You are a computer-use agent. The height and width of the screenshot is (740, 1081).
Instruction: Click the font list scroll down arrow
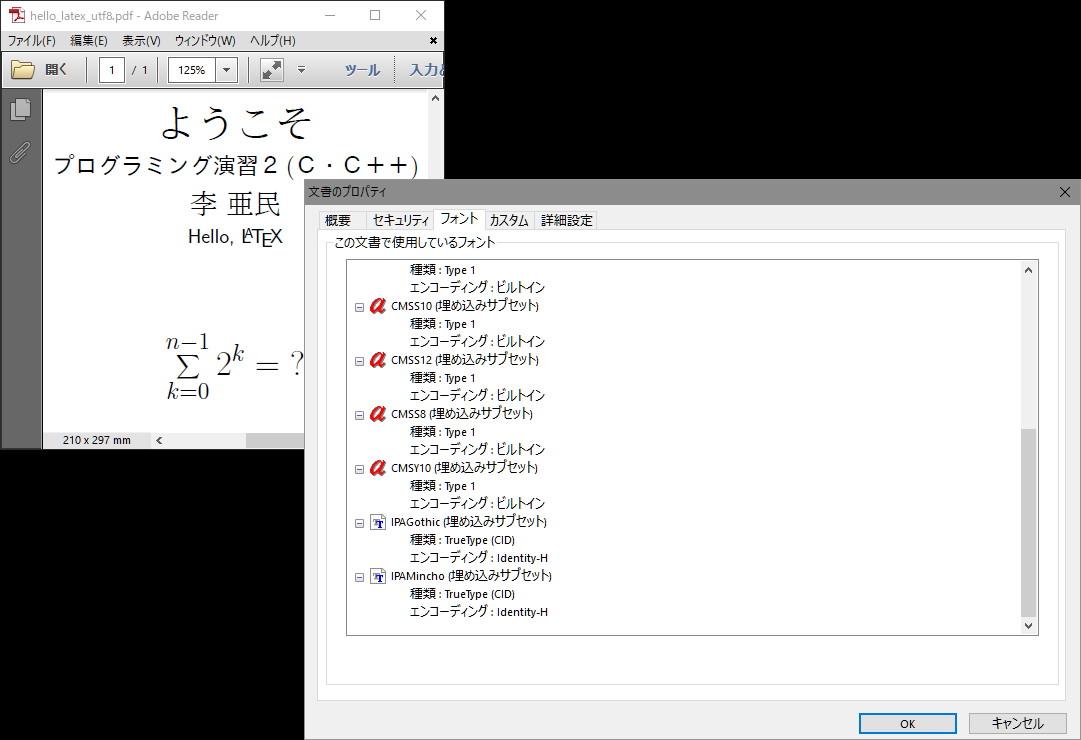(x=1028, y=626)
